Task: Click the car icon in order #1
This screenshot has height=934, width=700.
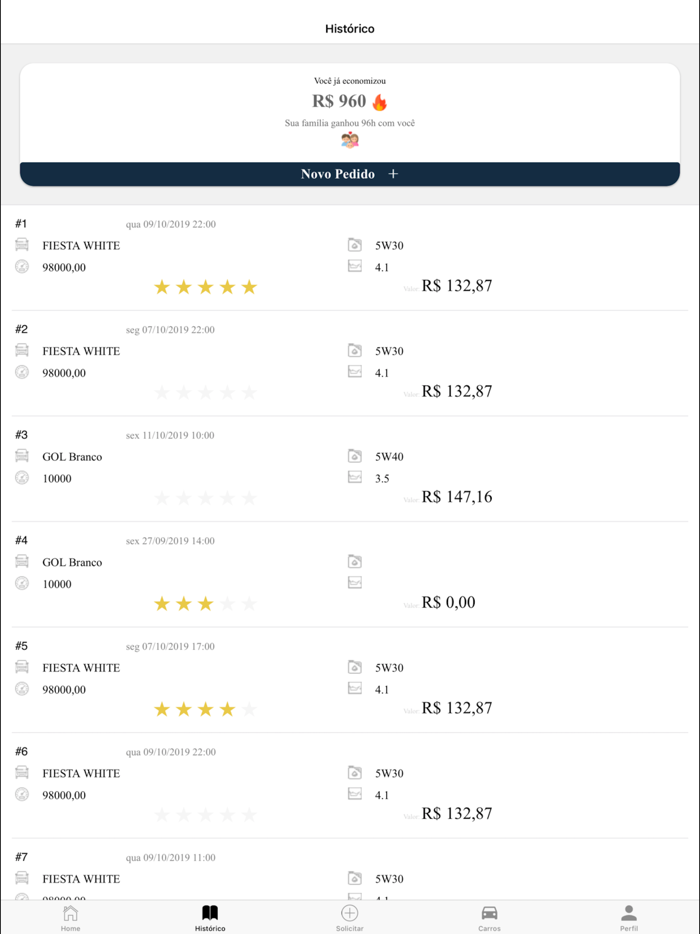Action: [x=22, y=245]
